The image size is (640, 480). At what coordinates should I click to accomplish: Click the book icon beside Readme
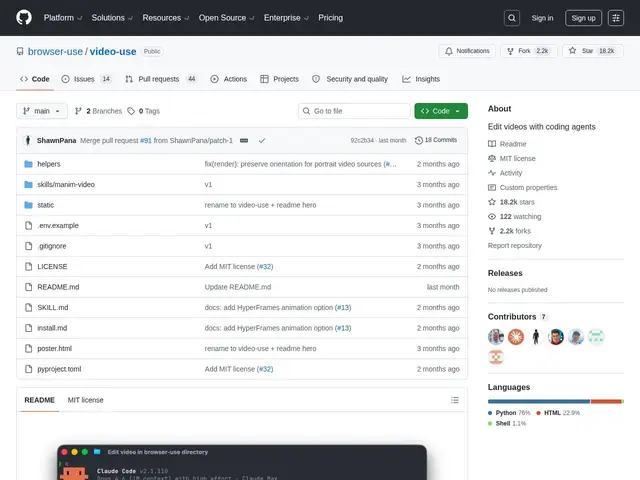click(x=492, y=144)
